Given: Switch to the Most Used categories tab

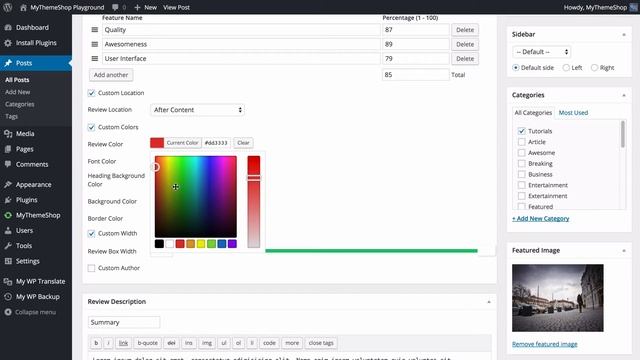Looking at the screenshot, I should (x=573, y=113).
